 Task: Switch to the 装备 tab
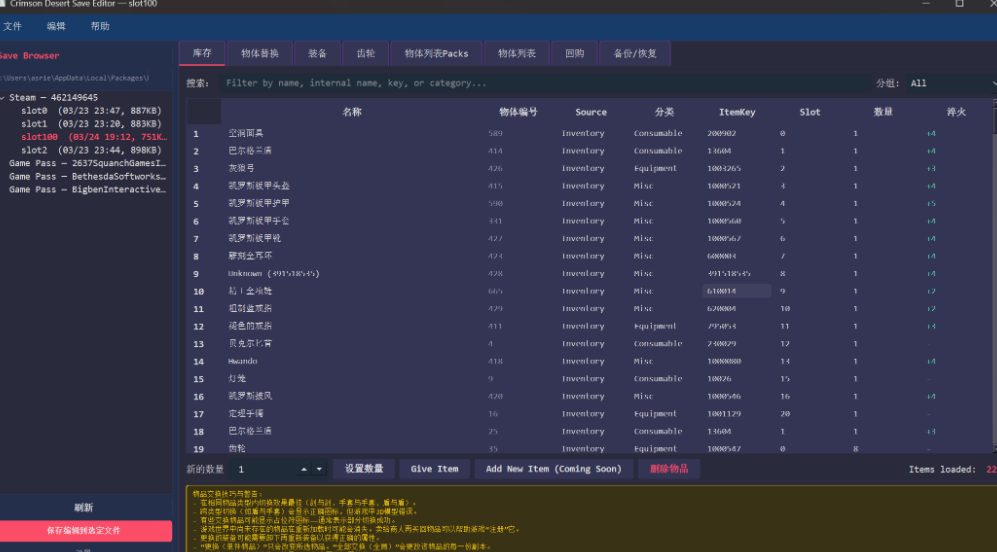317,53
